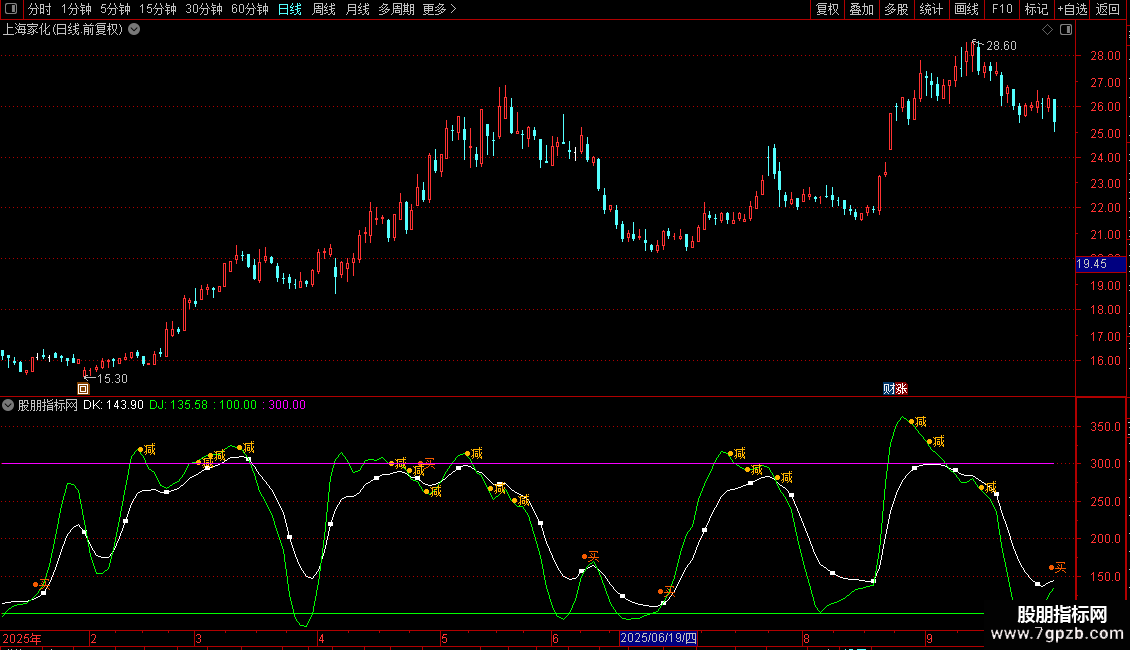1130x650 pixels.
Task: Switch chart to 周线 weekly period
Action: [324, 9]
